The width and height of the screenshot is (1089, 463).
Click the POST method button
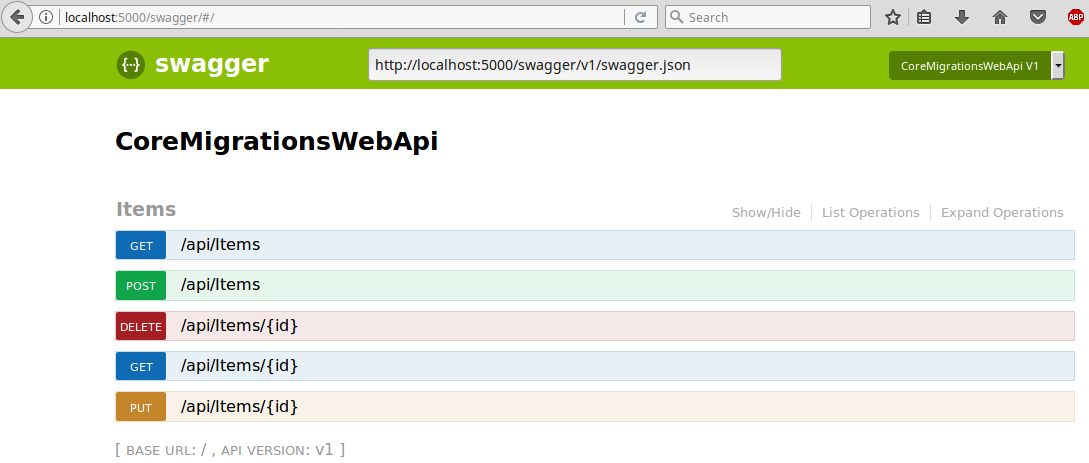(141, 285)
